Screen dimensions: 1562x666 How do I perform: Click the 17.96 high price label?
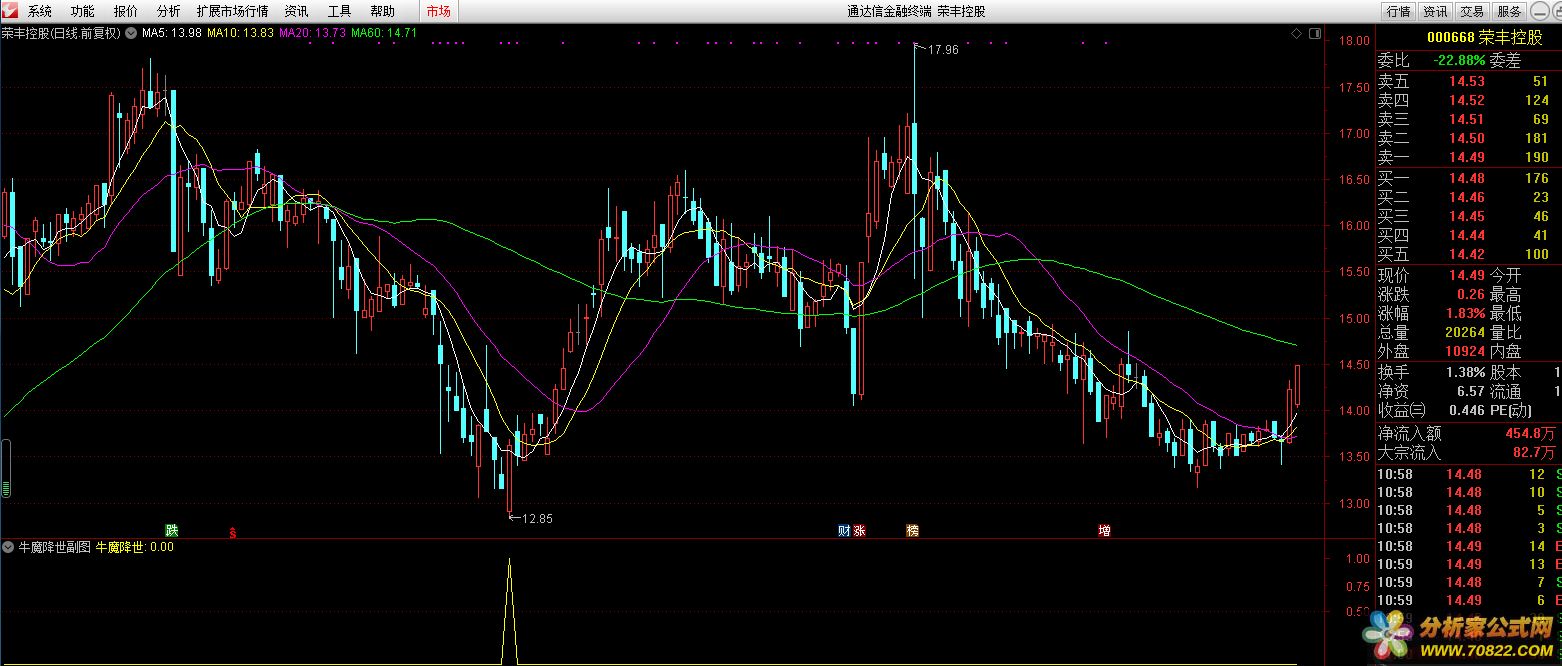(x=943, y=49)
